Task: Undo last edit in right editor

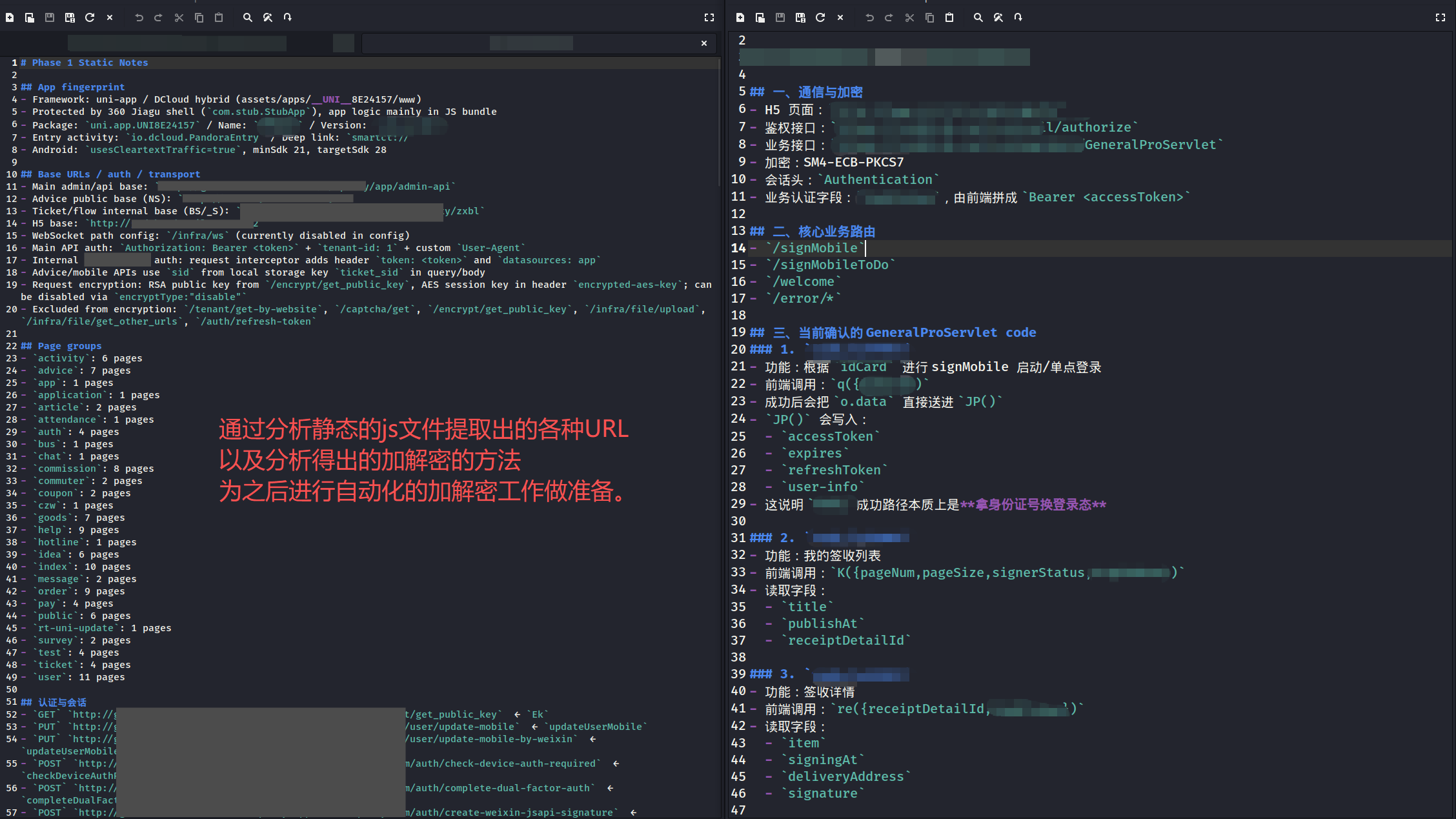Action: point(869,17)
